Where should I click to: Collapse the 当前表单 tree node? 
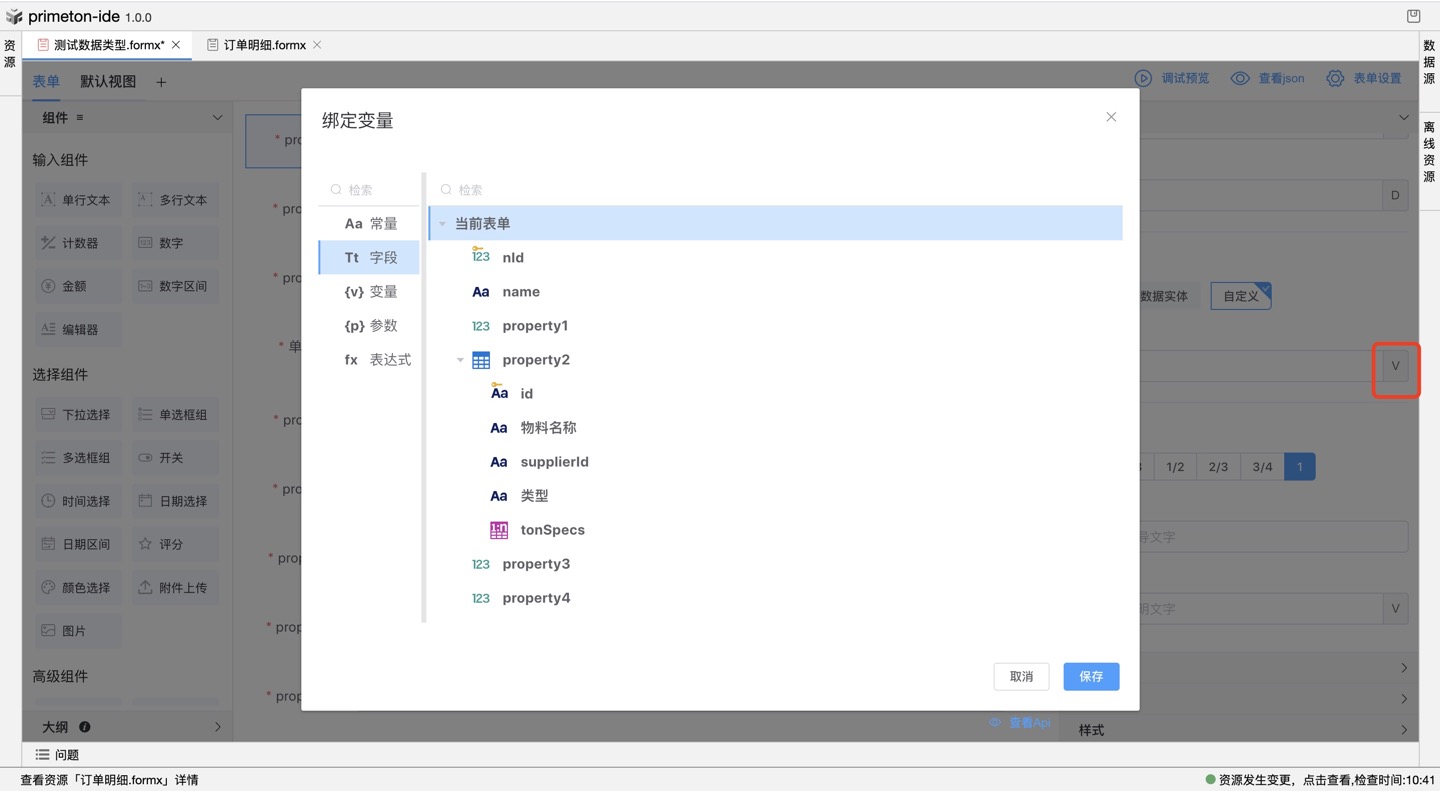point(442,224)
